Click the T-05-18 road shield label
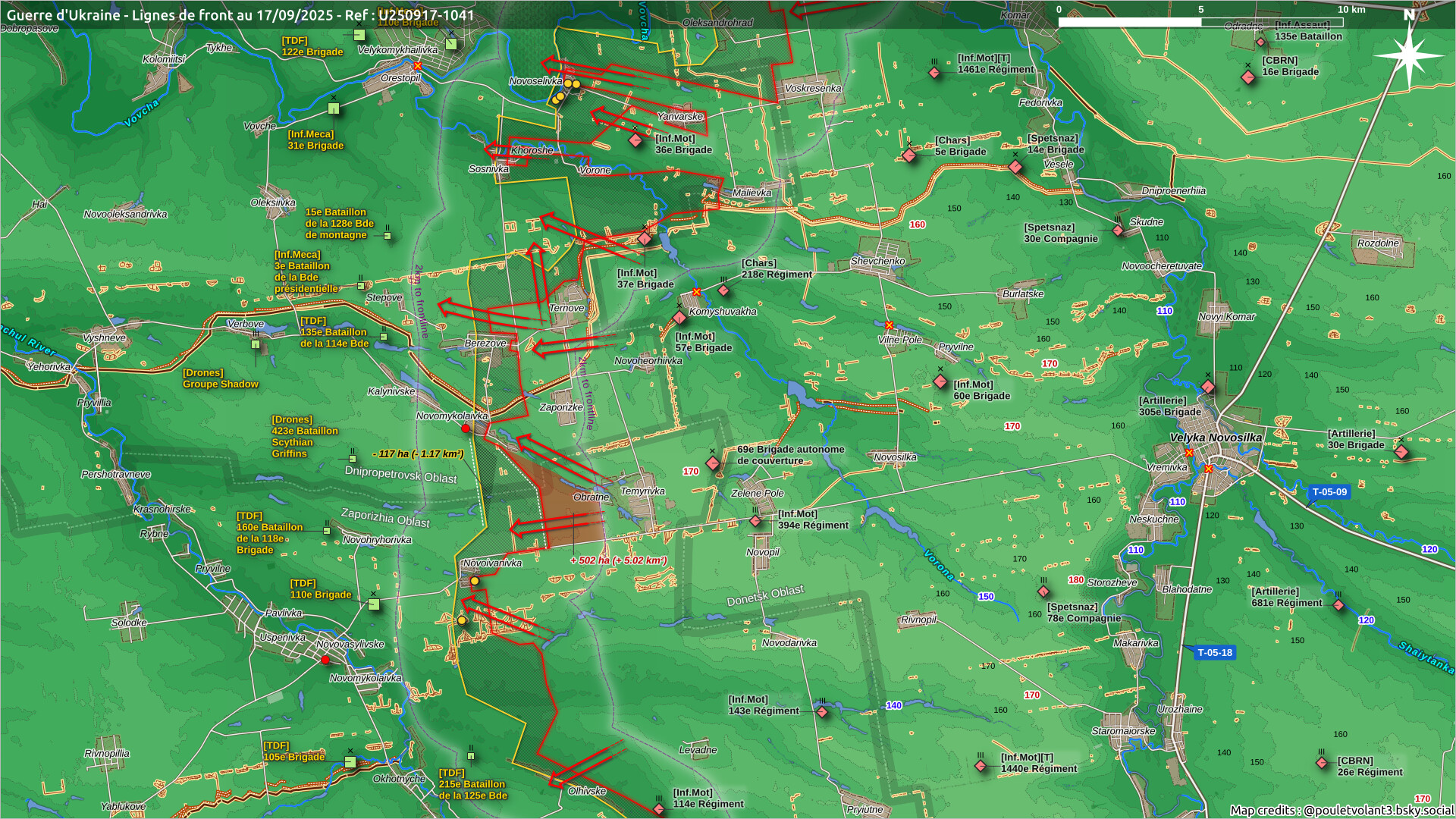 point(1214,652)
